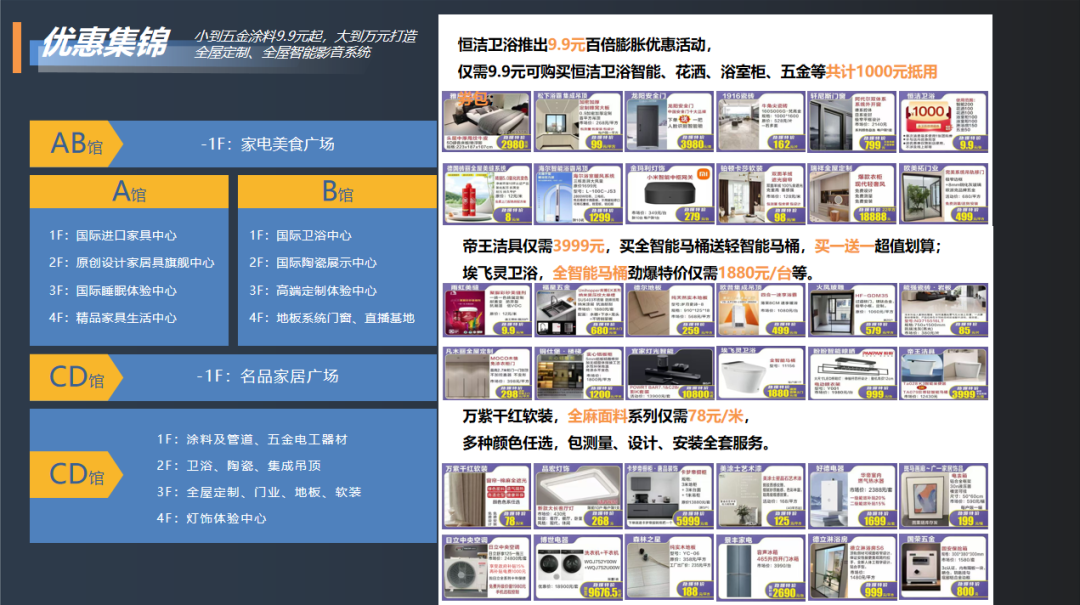Image resolution: width=1080 pixels, height=605 pixels.
Task: Click 1F: 国际进口家具中心
Action: pyautogui.click(x=113, y=236)
